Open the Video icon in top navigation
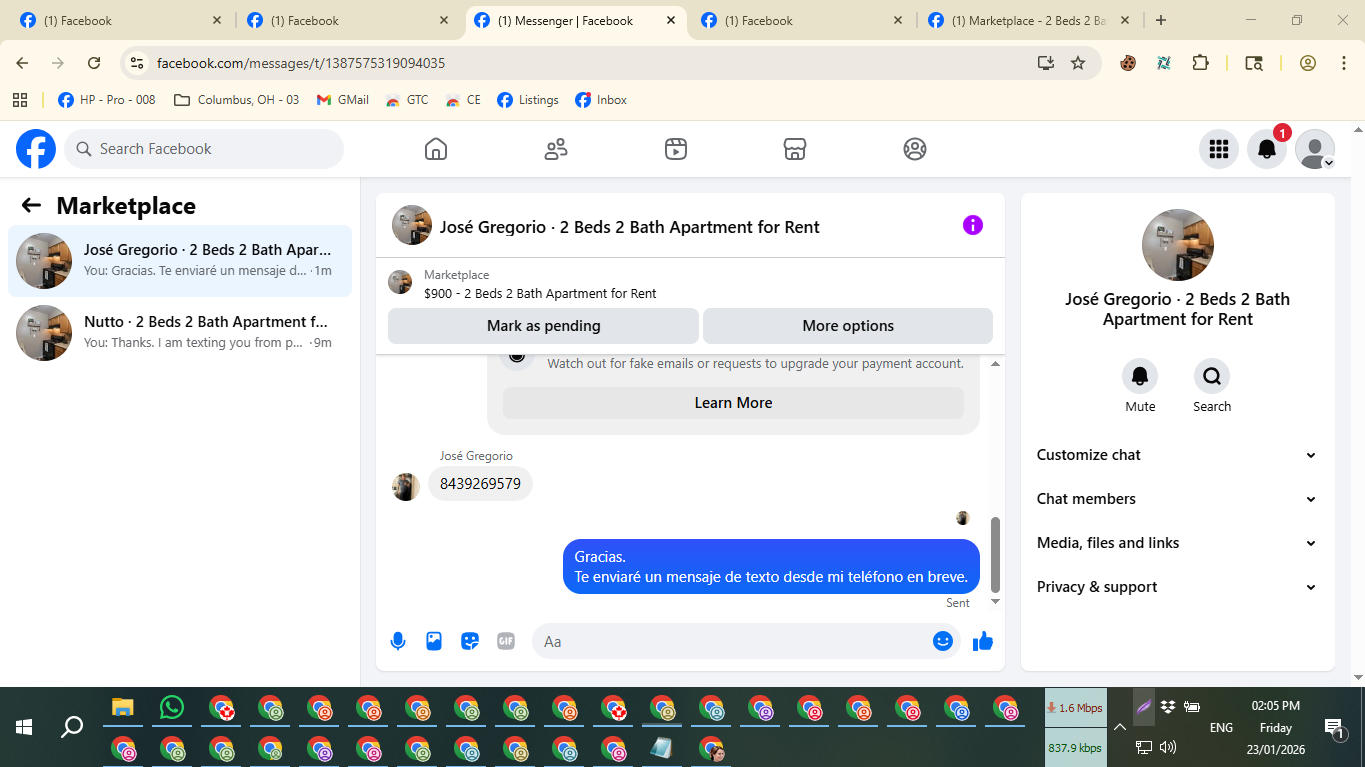This screenshot has height=767, width=1365. [x=676, y=149]
